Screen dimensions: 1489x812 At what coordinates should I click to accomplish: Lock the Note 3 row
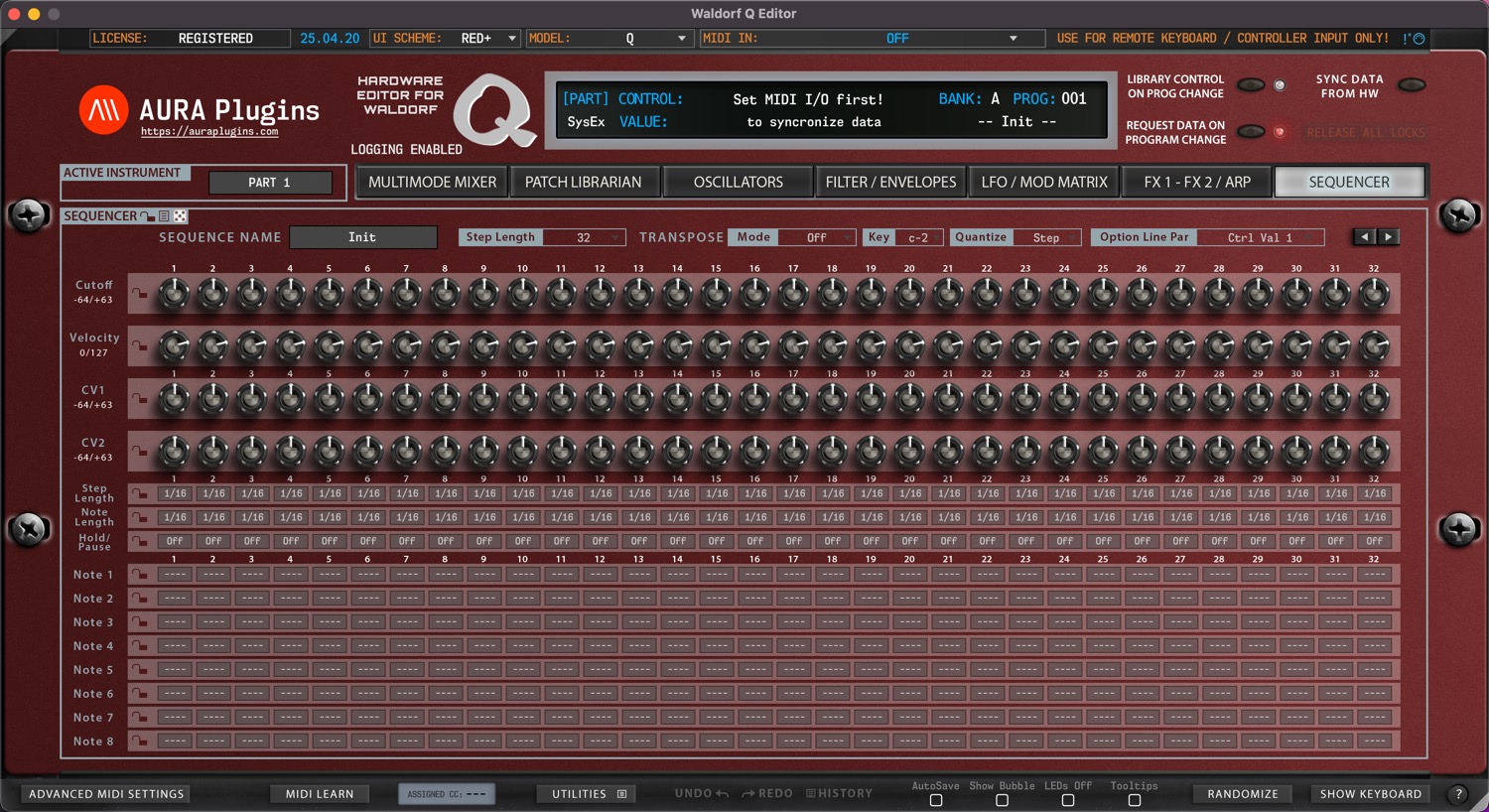pyautogui.click(x=140, y=622)
